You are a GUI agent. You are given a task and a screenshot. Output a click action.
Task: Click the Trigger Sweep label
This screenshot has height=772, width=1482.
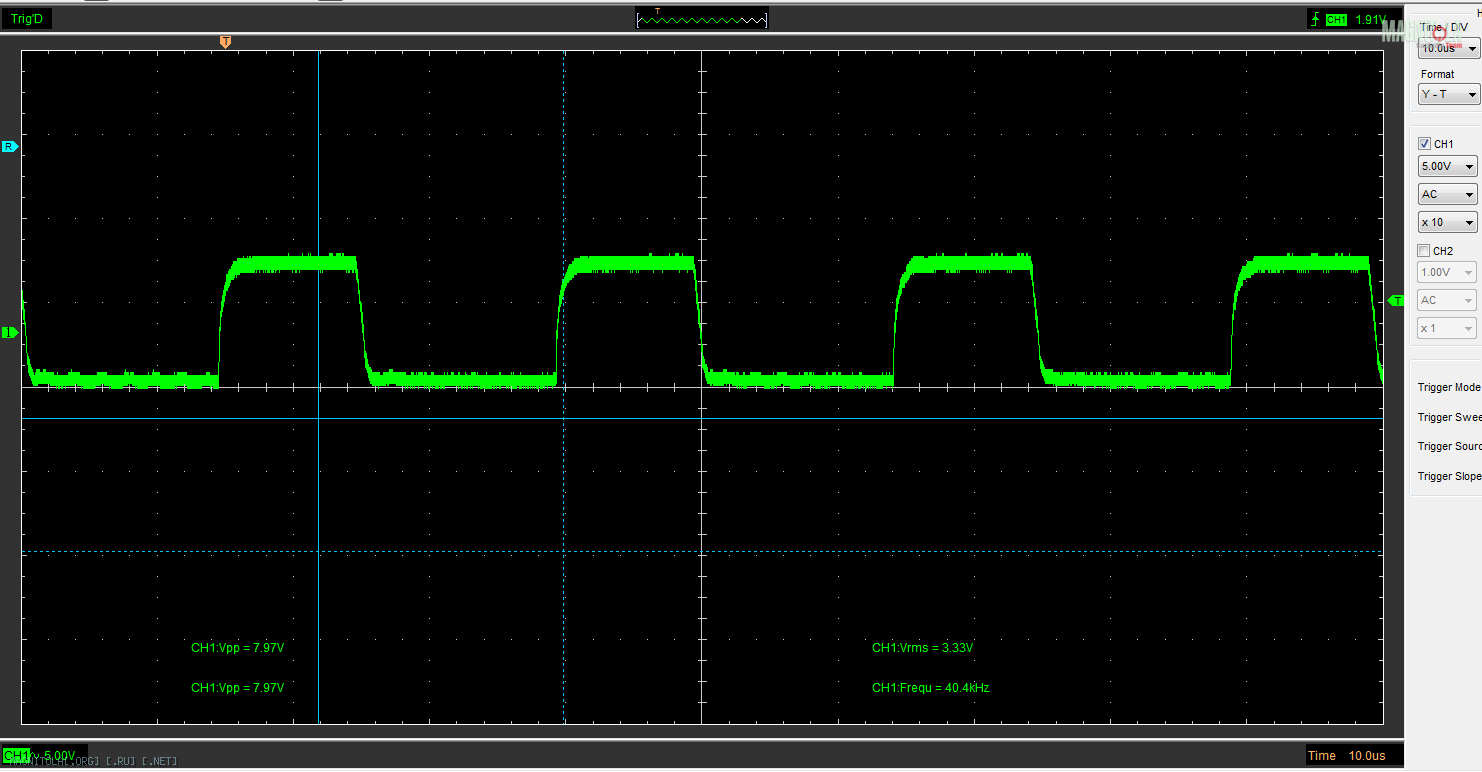click(x=1449, y=417)
